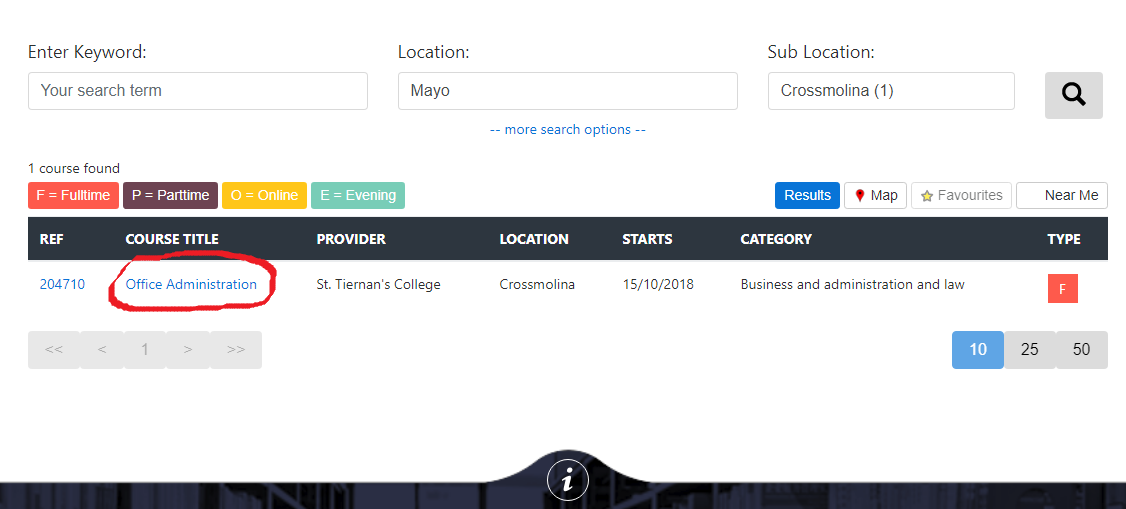1126x509 pixels.
Task: Toggle the O = Online filter
Action: pos(264,195)
